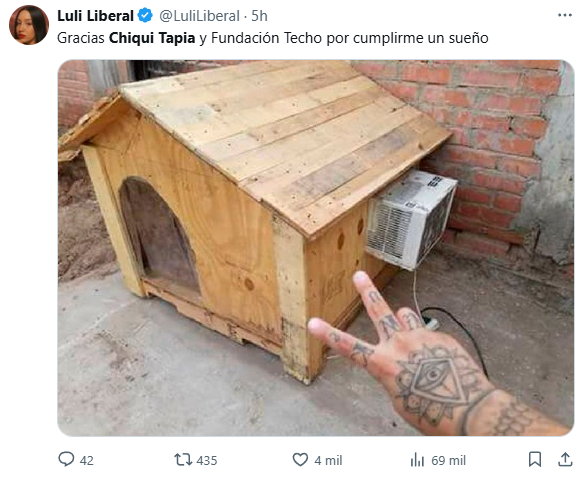Viewport: 586px width, 480px height.
Task: Retweet the post using the arrows icon
Action: [183, 459]
